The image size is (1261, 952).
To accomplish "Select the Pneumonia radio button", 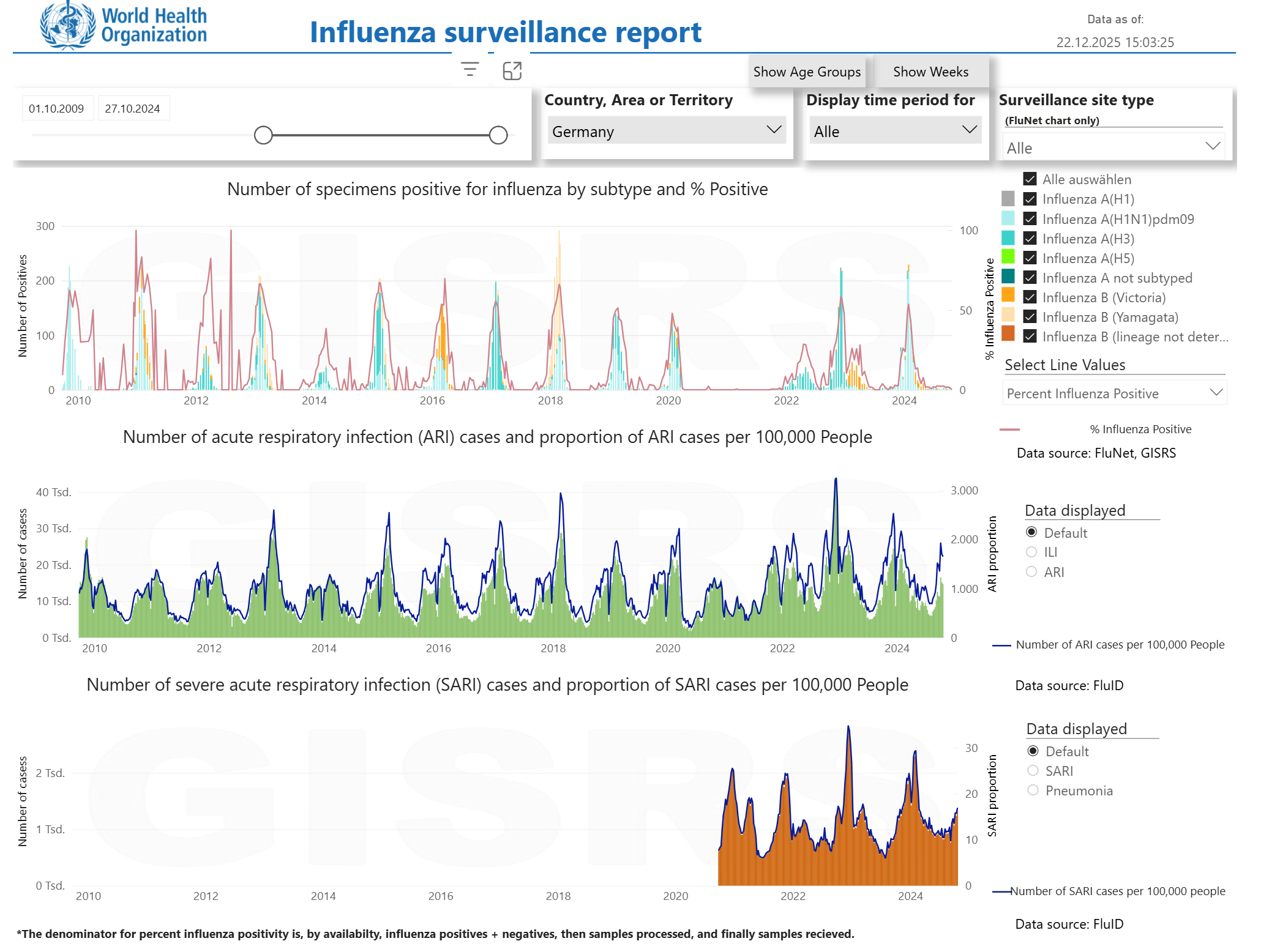I will 1033,790.
